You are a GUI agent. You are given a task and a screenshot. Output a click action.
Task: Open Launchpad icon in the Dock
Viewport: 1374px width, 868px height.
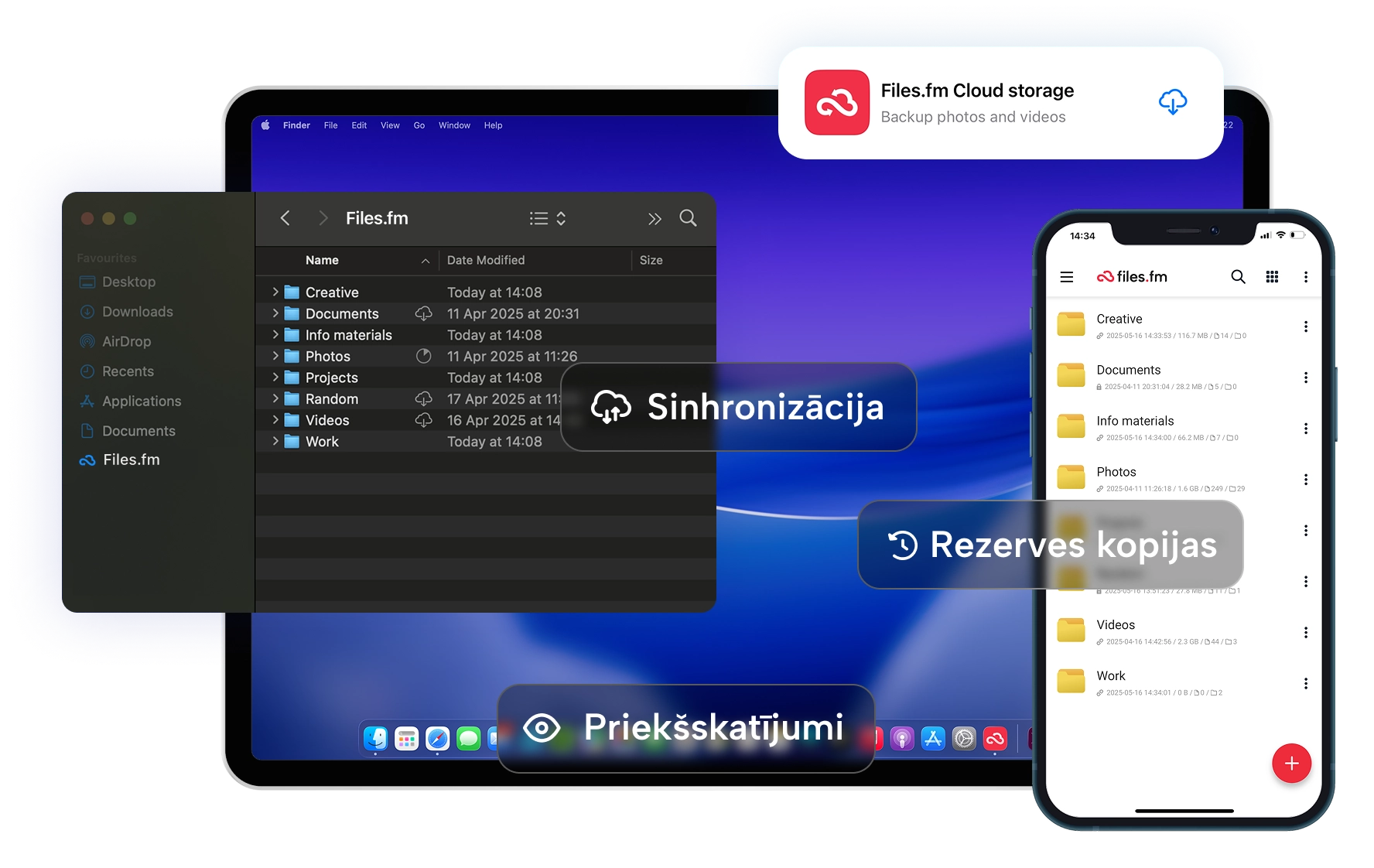coord(406,739)
